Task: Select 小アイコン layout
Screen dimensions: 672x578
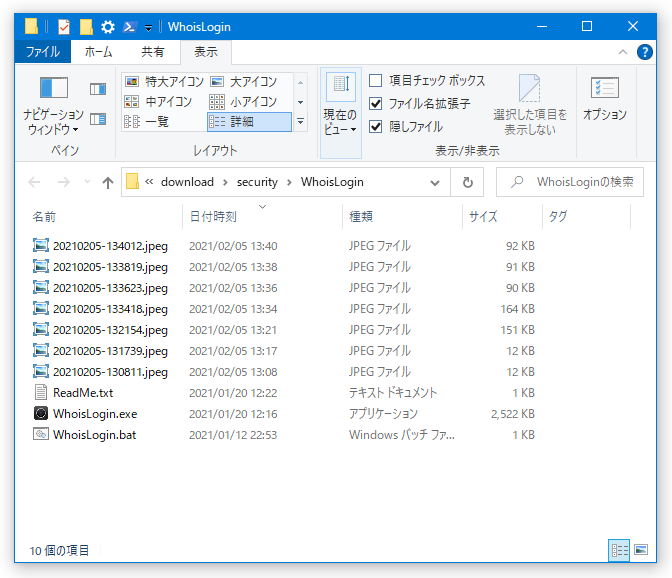Action: [243, 102]
